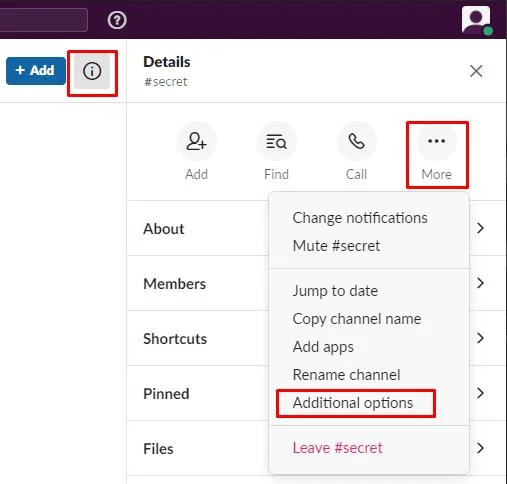Image resolution: width=507 pixels, height=484 pixels.
Task: Close the Details panel
Action: click(x=476, y=71)
